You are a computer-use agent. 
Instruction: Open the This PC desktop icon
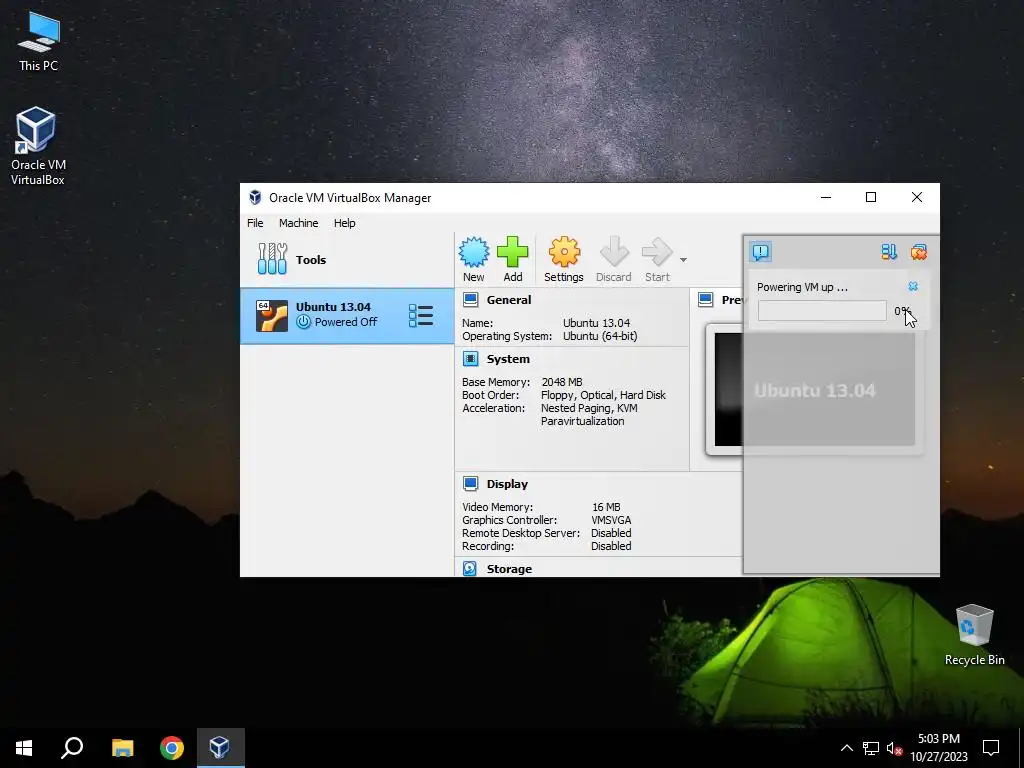click(x=39, y=42)
